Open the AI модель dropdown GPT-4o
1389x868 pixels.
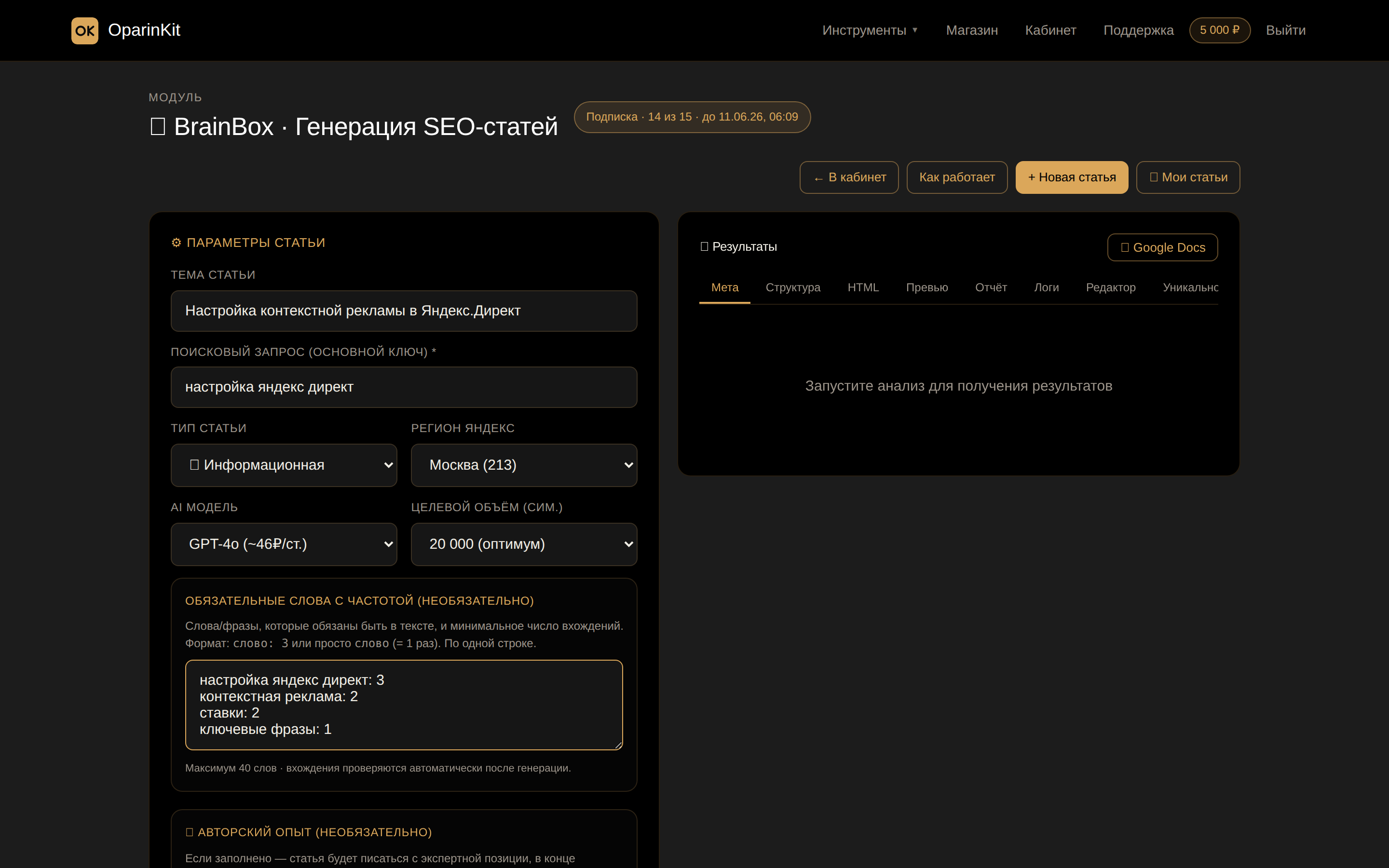click(x=284, y=544)
